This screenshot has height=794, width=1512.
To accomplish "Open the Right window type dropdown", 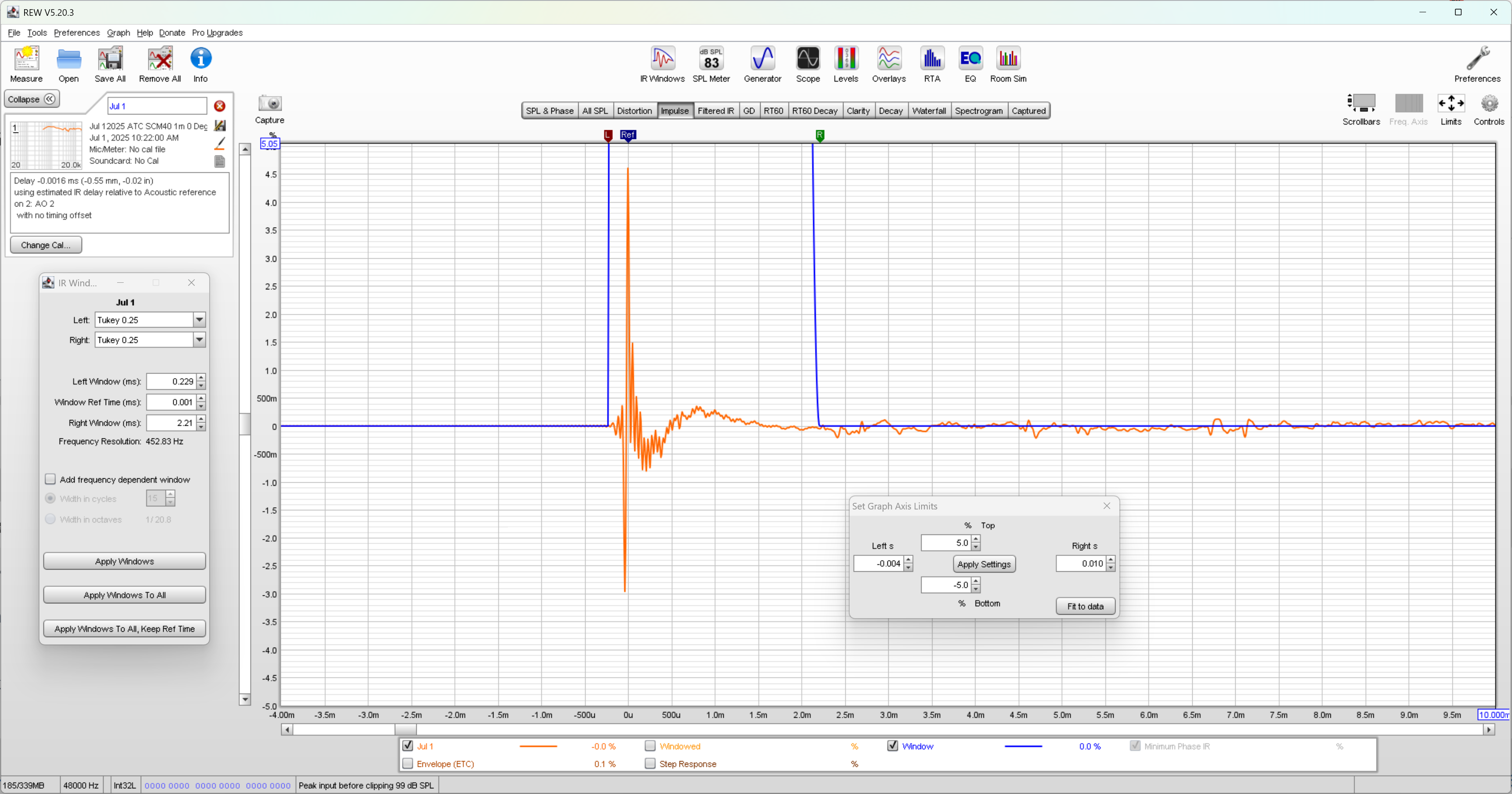I will (200, 340).
